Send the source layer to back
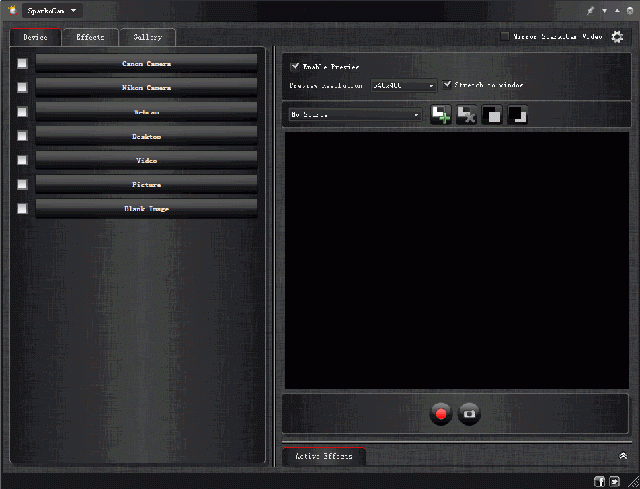 click(x=517, y=115)
